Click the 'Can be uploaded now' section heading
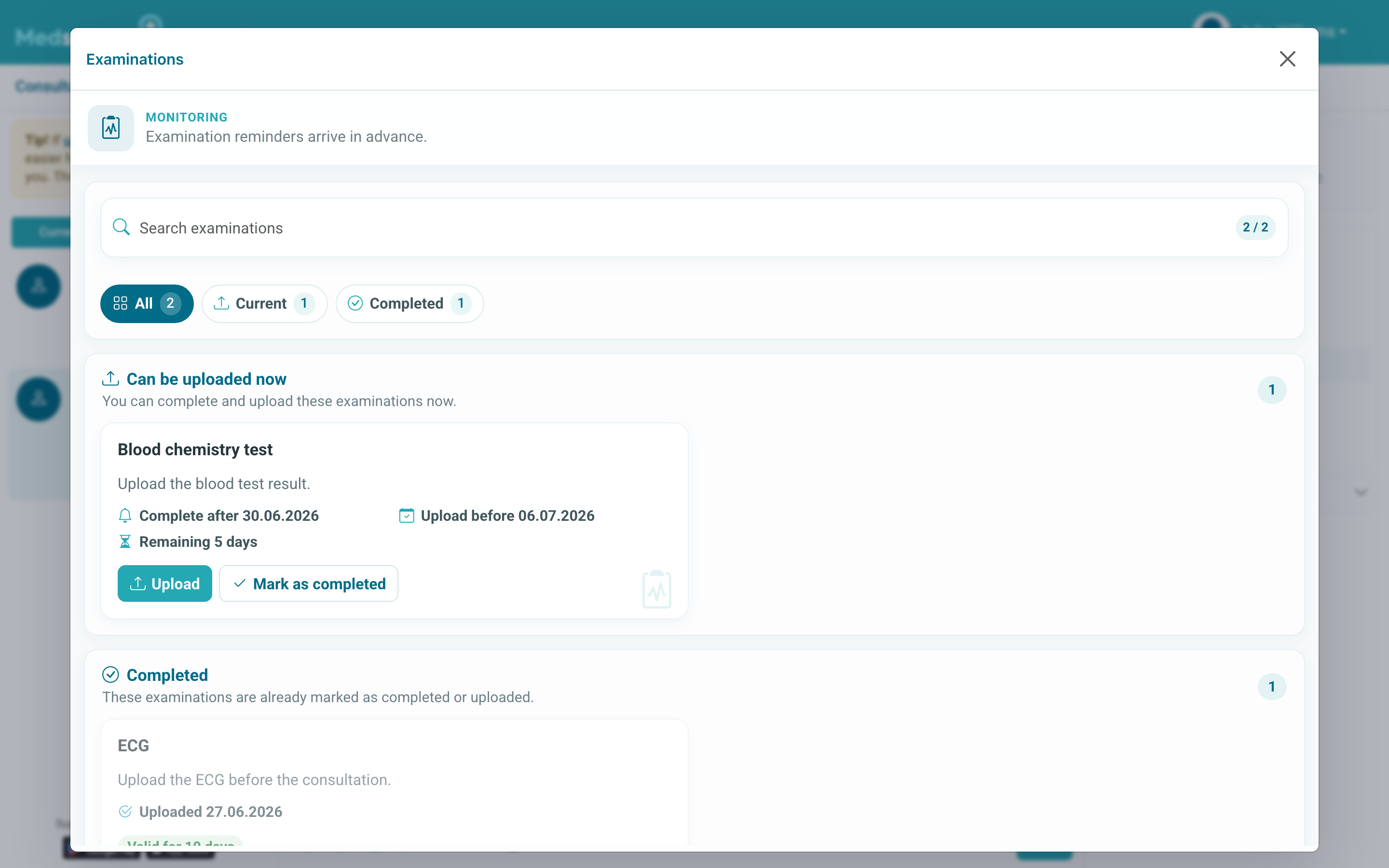 [206, 379]
